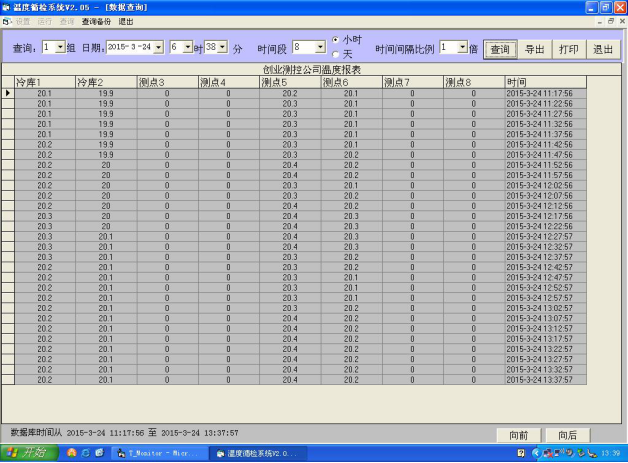Click the 测点7 column header

tap(413, 83)
